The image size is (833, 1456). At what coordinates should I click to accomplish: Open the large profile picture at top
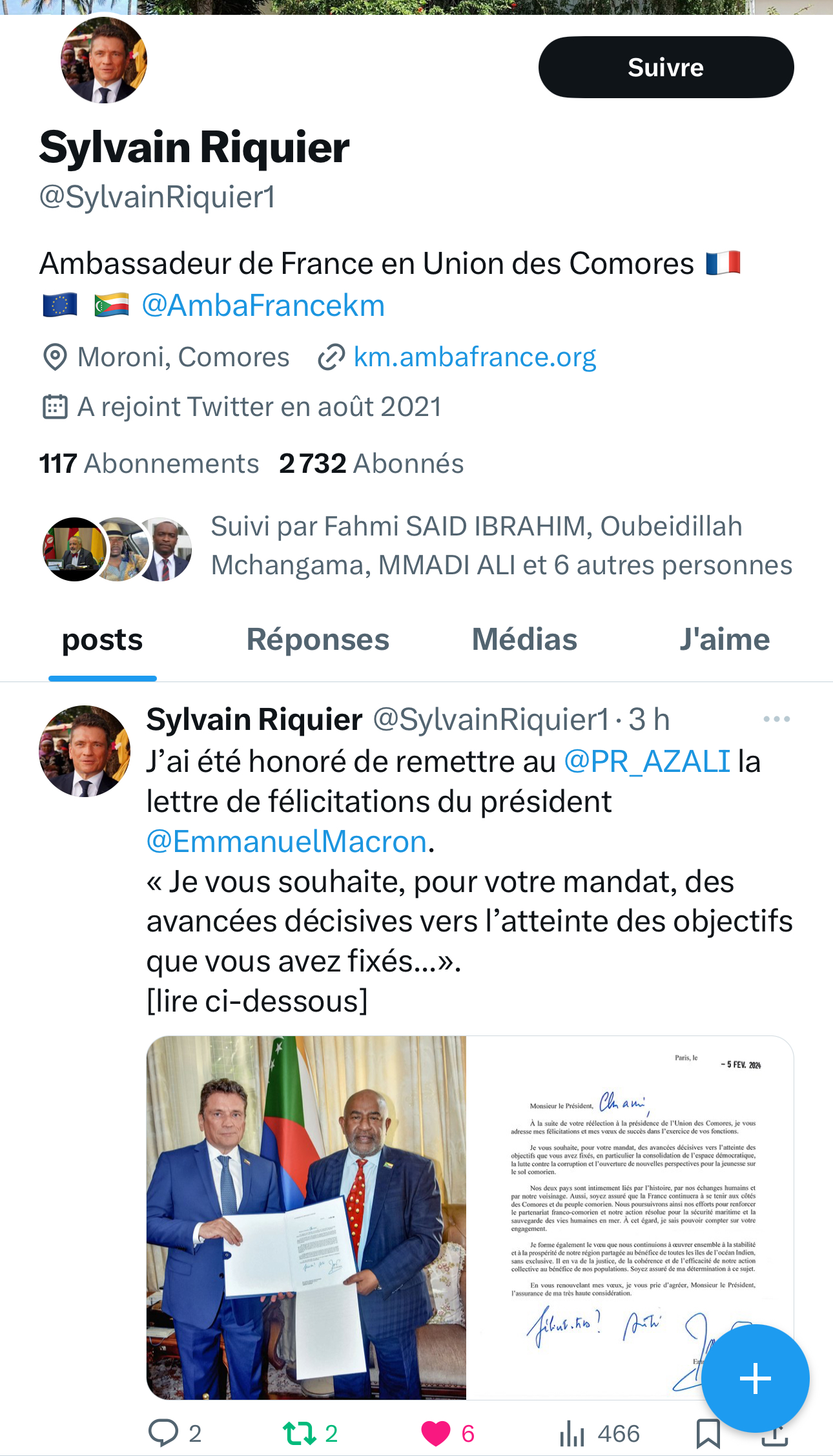coord(104,61)
